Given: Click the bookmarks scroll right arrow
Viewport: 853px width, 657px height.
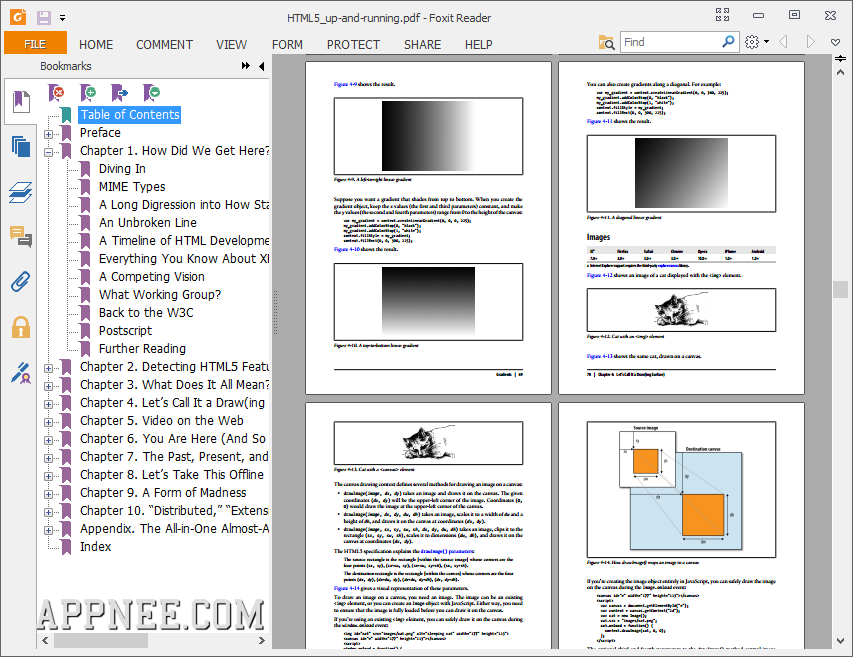Looking at the screenshot, I should (x=262, y=640).
